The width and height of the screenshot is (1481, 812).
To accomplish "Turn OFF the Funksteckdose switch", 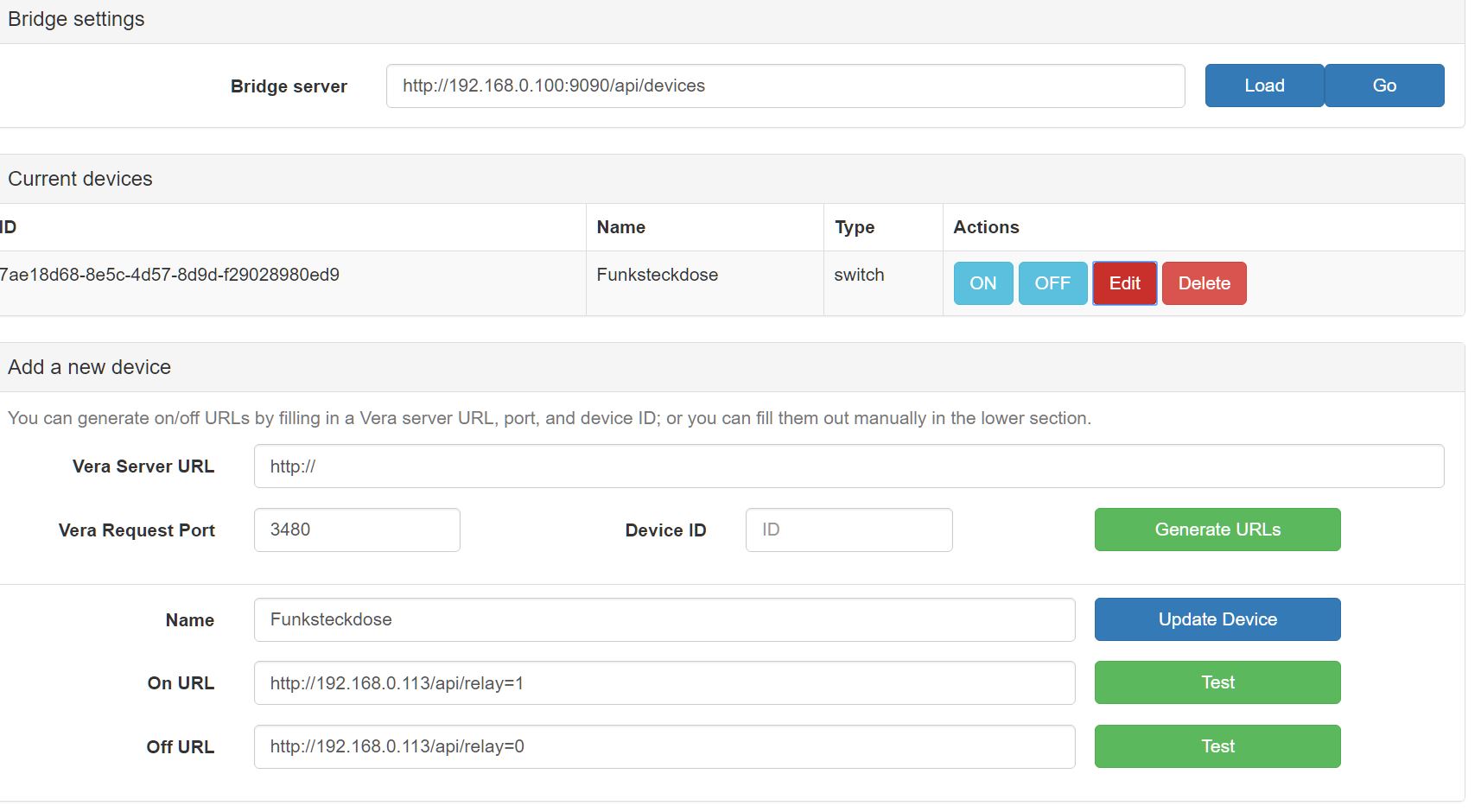I will [x=1052, y=283].
